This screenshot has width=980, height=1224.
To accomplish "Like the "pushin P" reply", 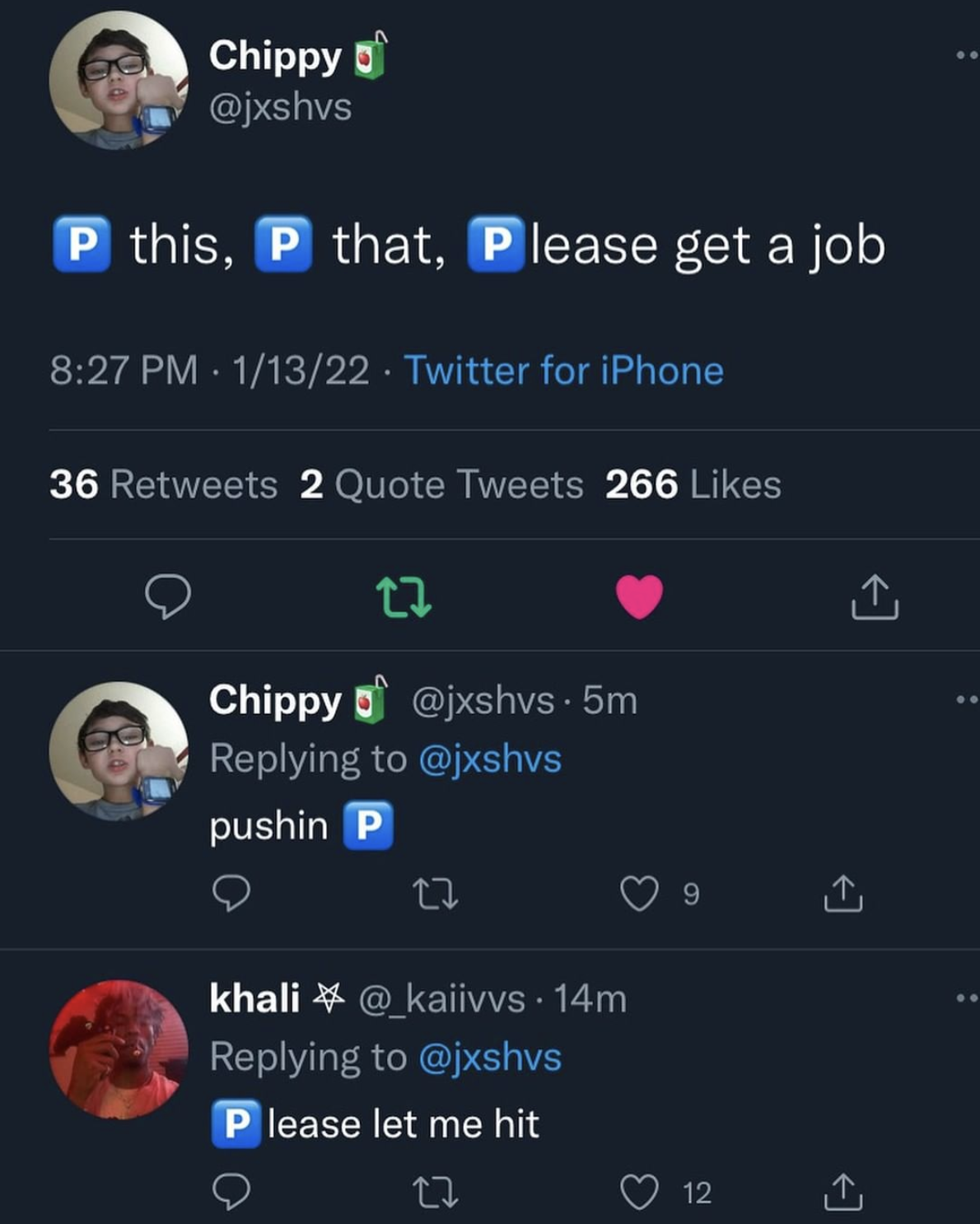I will point(639,894).
